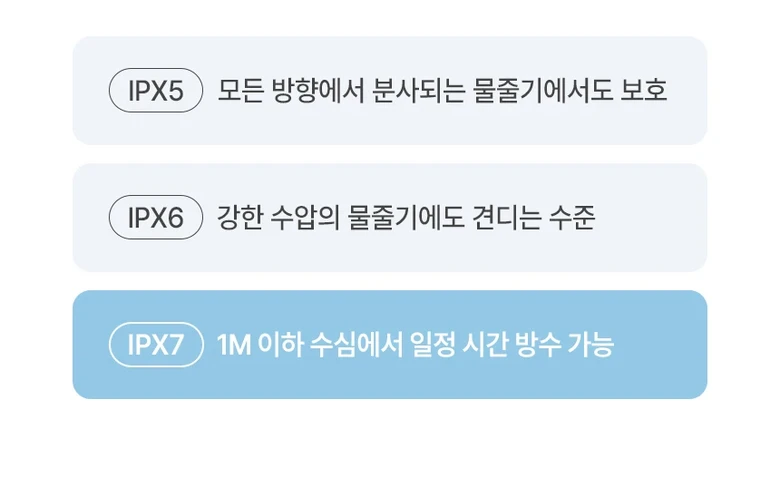
Task: Click the word 방수 in the IPX7 row
Action: pos(537,344)
